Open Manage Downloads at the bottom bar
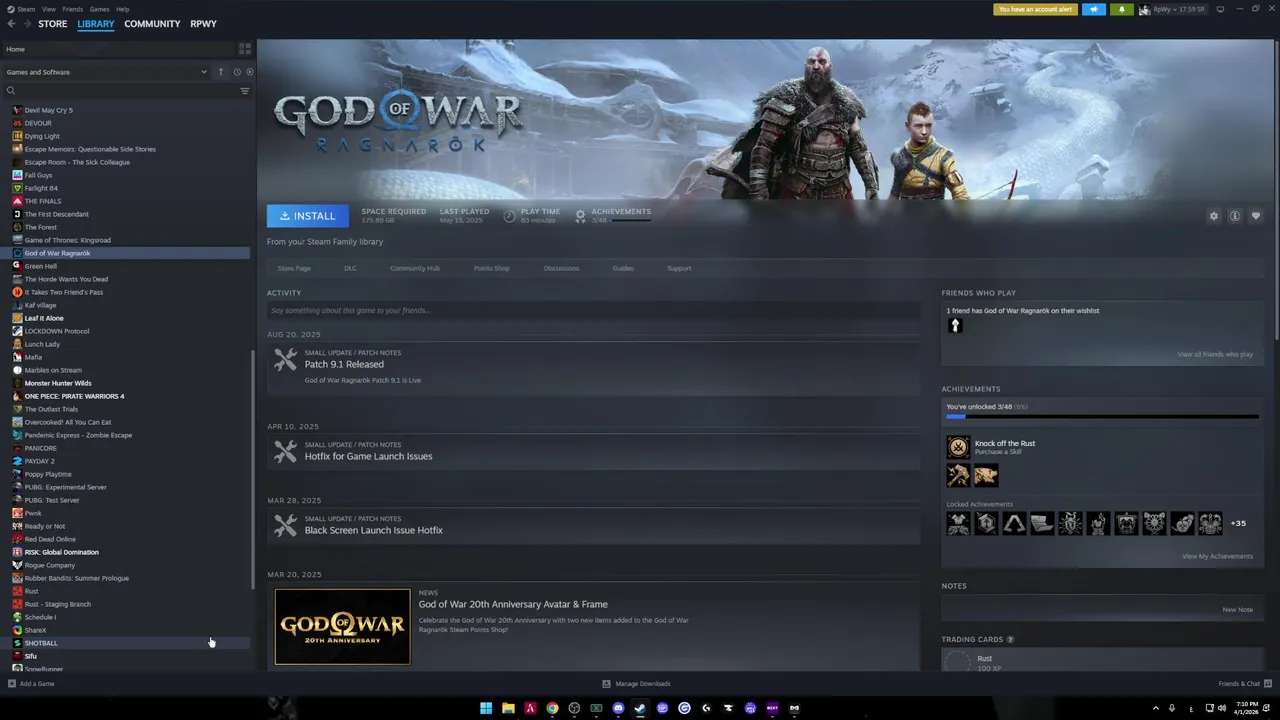The height and width of the screenshot is (720, 1280). pos(636,684)
